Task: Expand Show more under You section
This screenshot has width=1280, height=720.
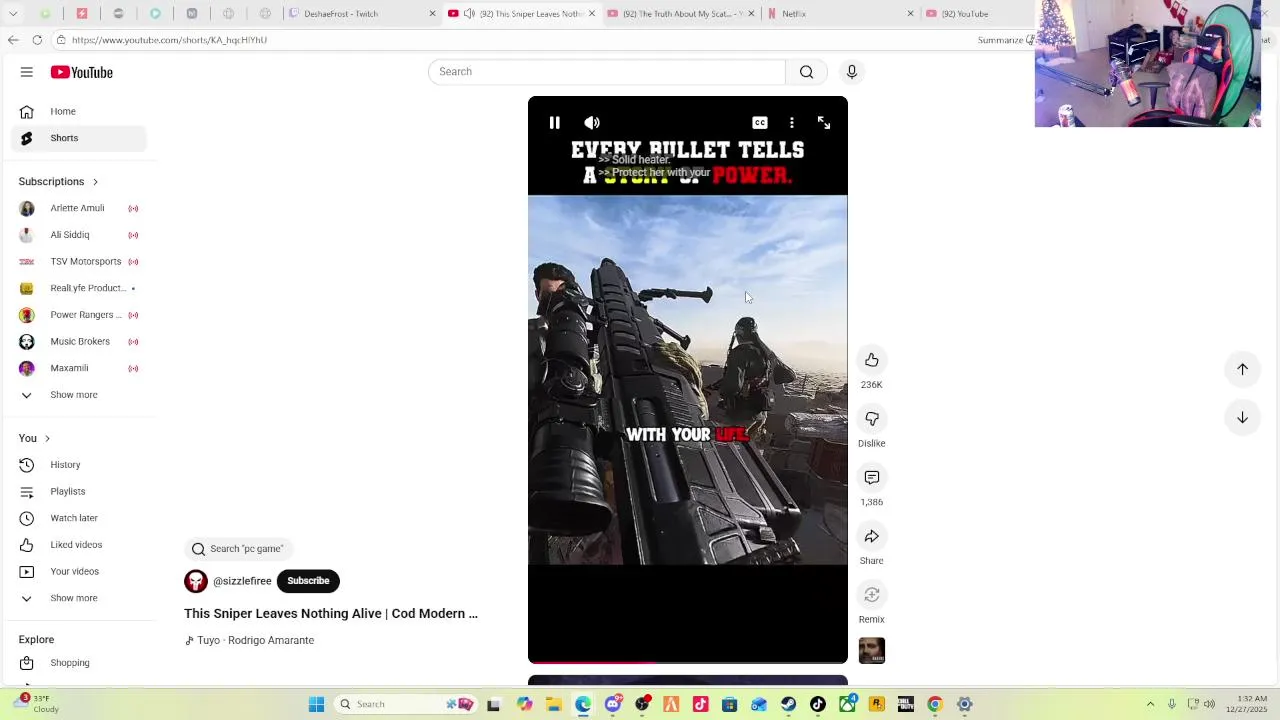Action: point(79,598)
